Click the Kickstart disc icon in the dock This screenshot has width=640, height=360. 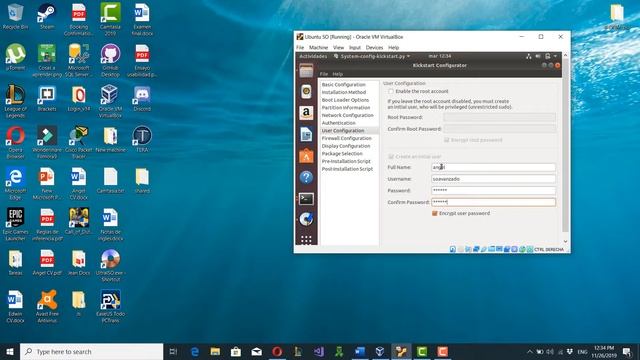pos(306,219)
